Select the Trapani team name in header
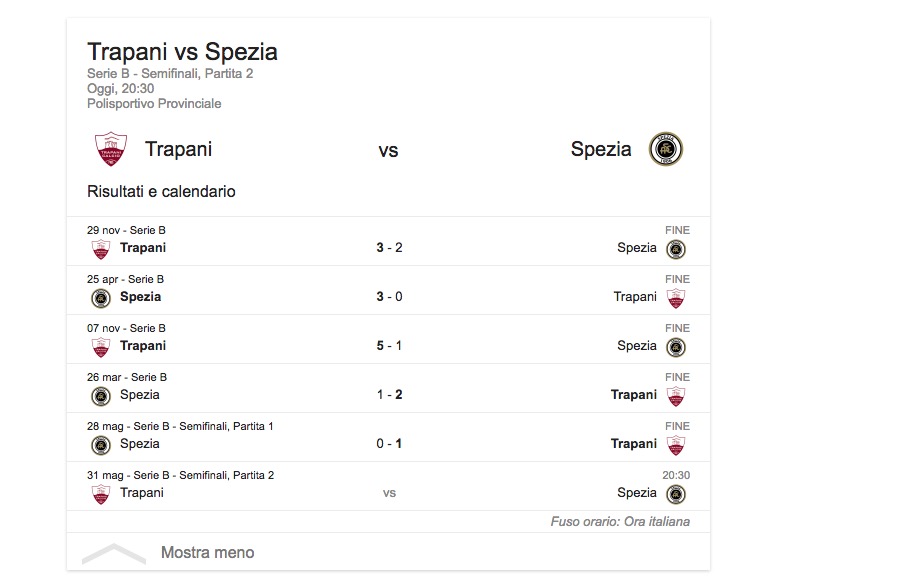Screen dimensions: 899x586 (178, 150)
